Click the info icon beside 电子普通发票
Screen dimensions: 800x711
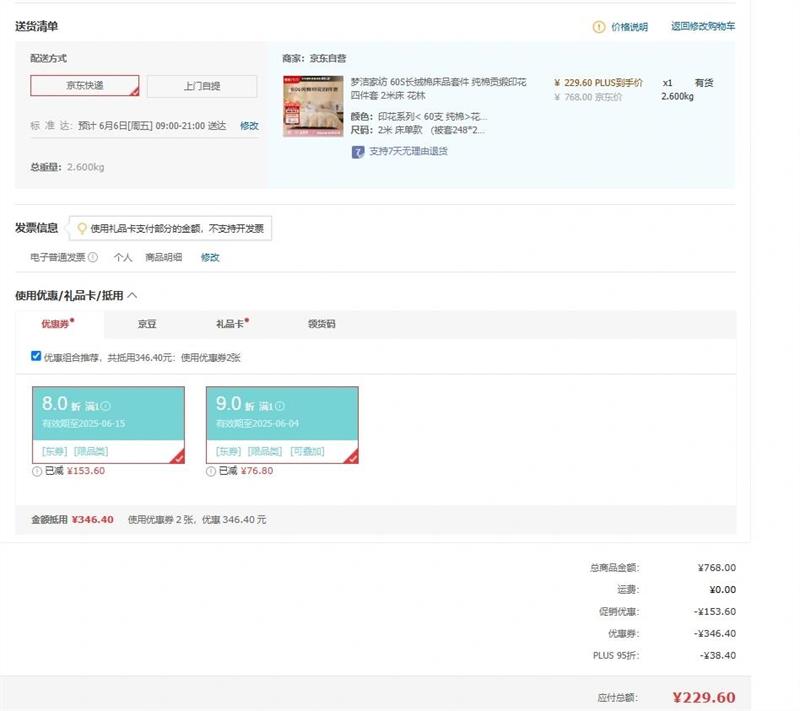[93, 257]
